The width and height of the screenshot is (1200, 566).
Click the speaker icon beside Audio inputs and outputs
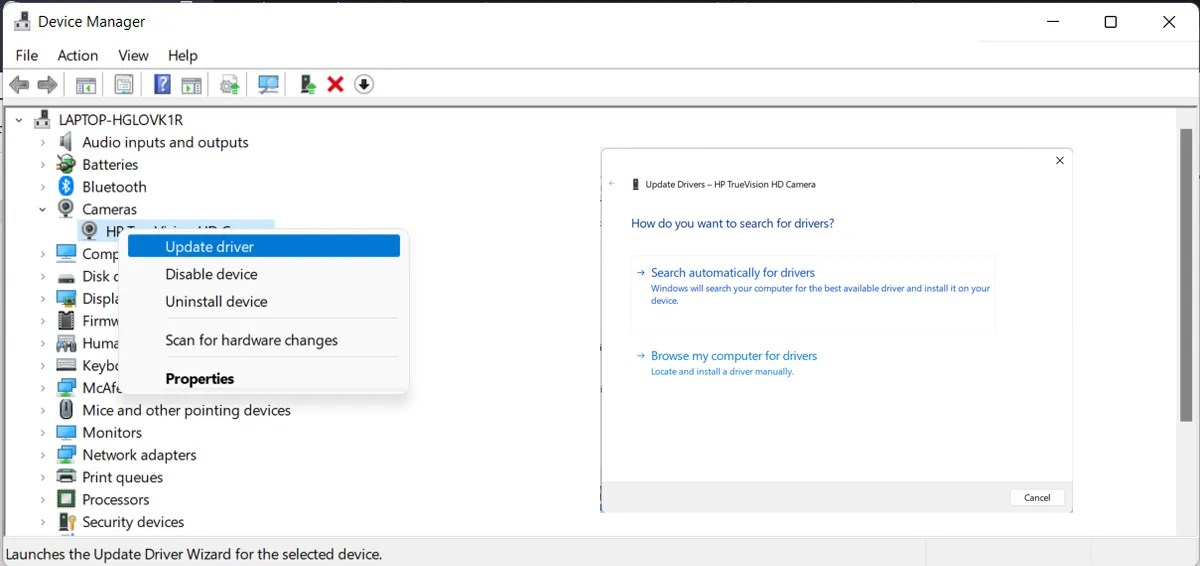(66, 142)
